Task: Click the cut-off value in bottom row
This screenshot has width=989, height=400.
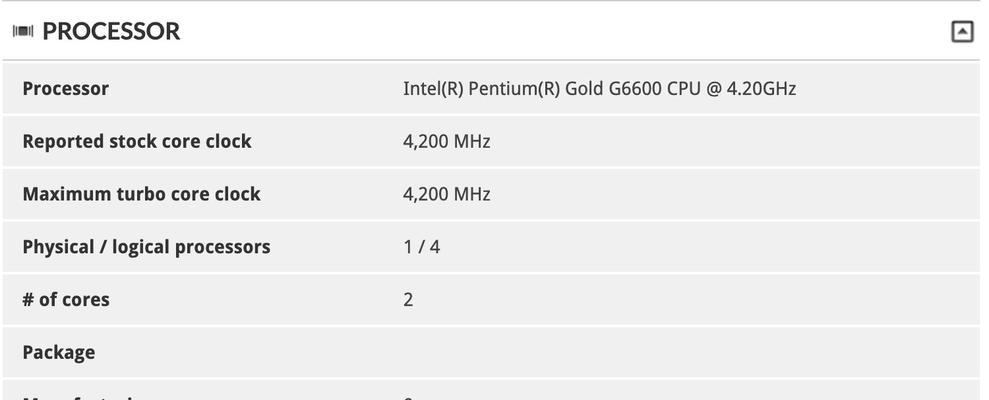Action: pyautogui.click(x=408, y=397)
